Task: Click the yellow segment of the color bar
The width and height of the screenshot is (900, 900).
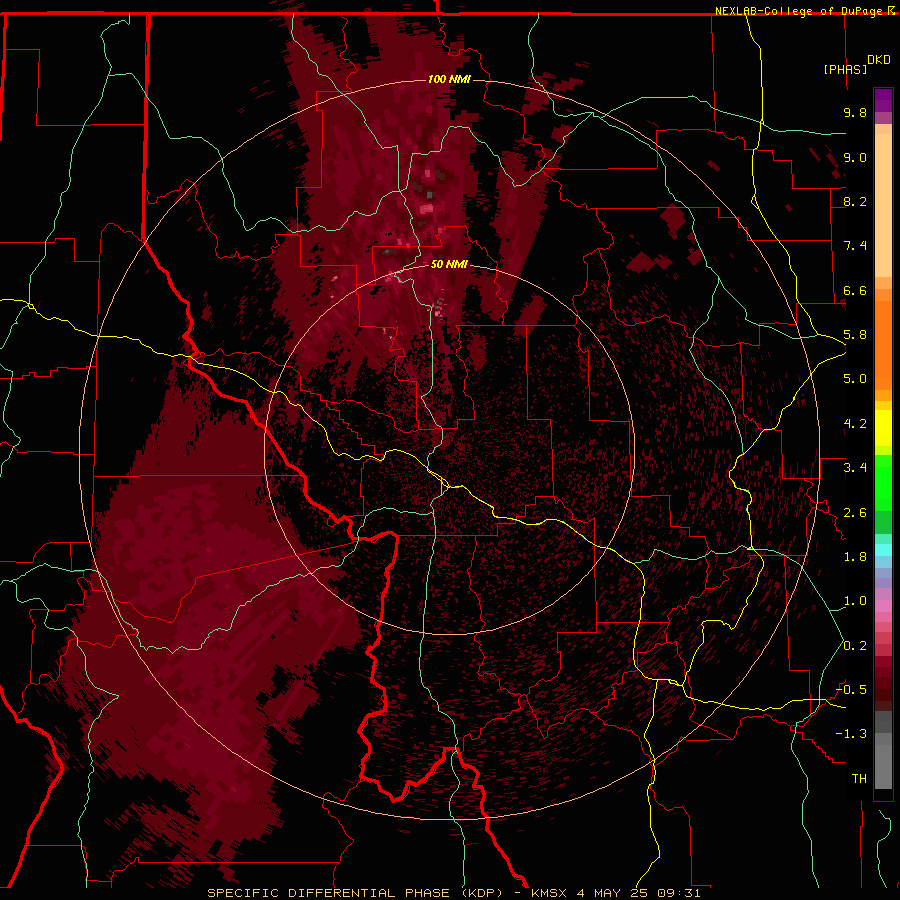Action: click(883, 428)
